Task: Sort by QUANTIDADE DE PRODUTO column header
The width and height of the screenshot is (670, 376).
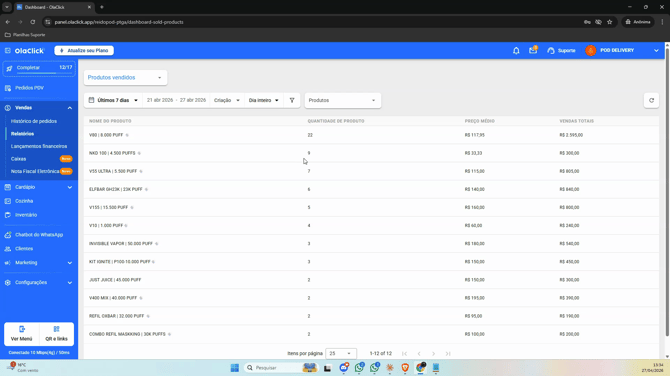Action: coord(336,121)
